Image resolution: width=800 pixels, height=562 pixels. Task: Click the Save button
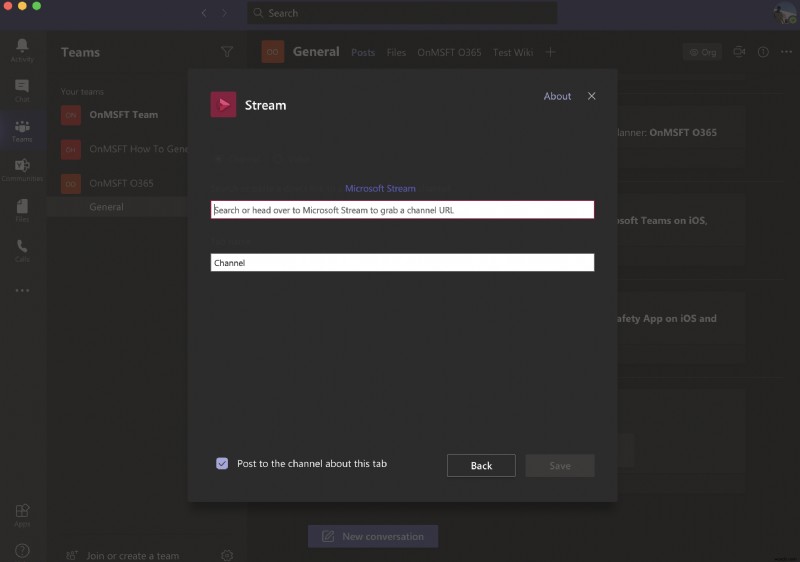(560, 466)
